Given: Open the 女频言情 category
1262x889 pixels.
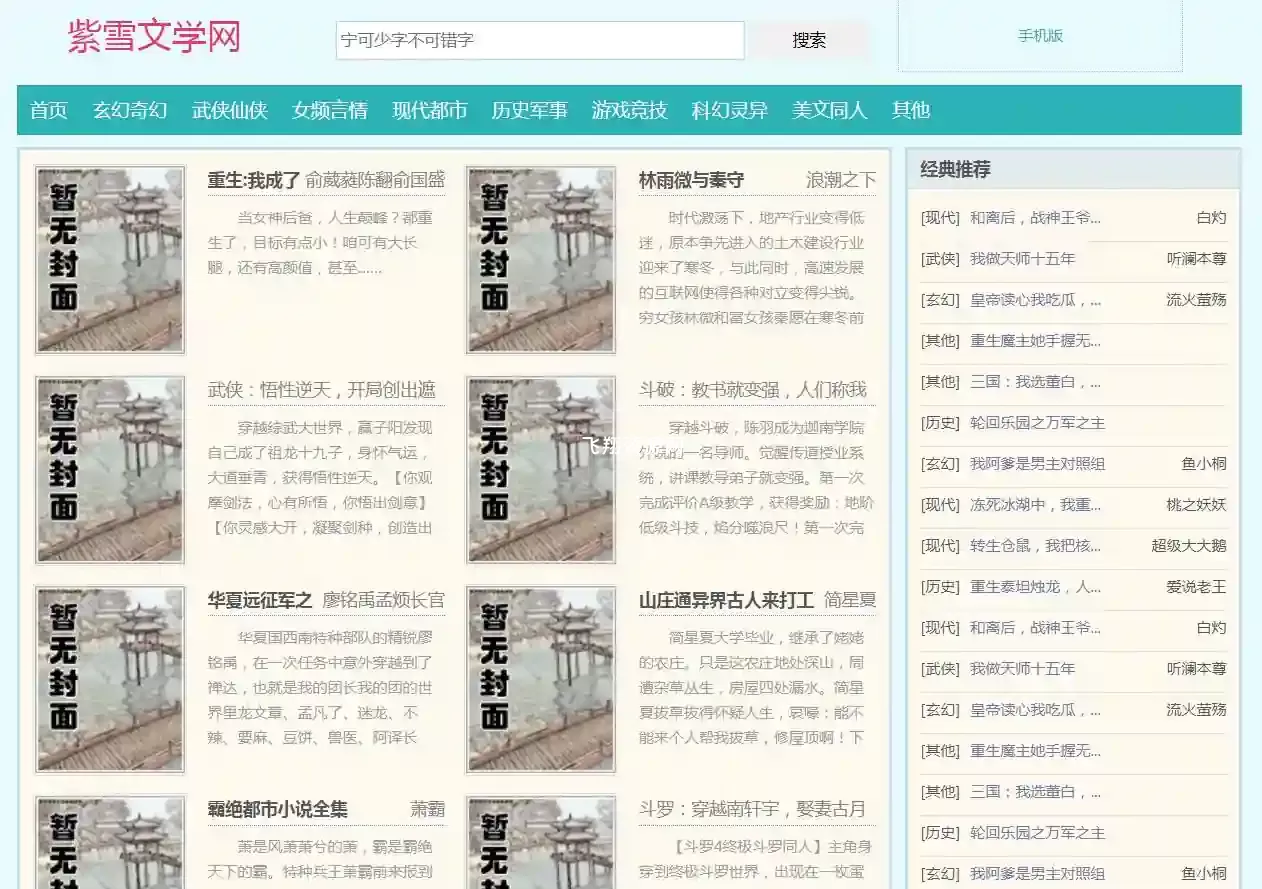Looking at the screenshot, I should click(330, 110).
